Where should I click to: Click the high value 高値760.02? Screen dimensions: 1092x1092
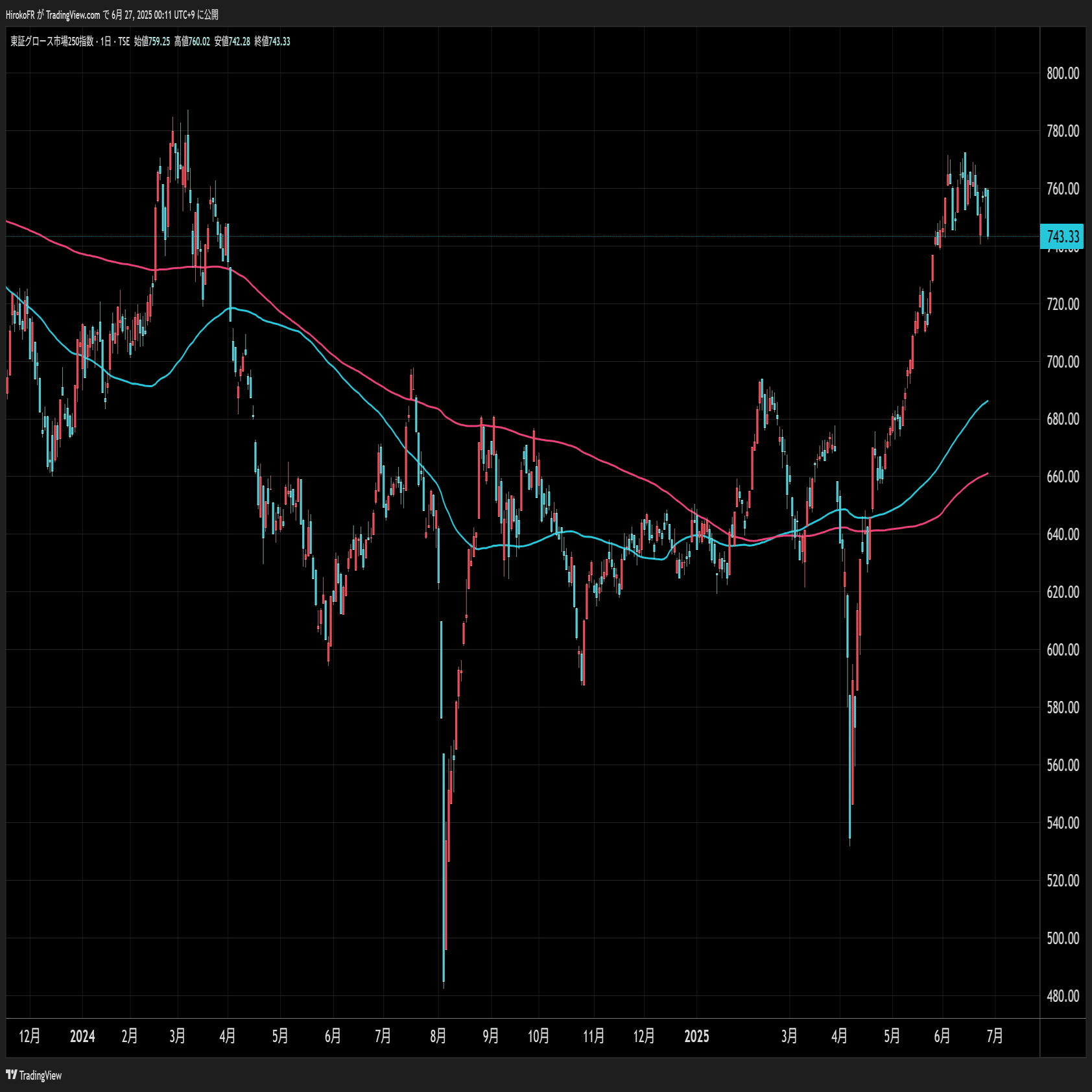click(x=192, y=42)
